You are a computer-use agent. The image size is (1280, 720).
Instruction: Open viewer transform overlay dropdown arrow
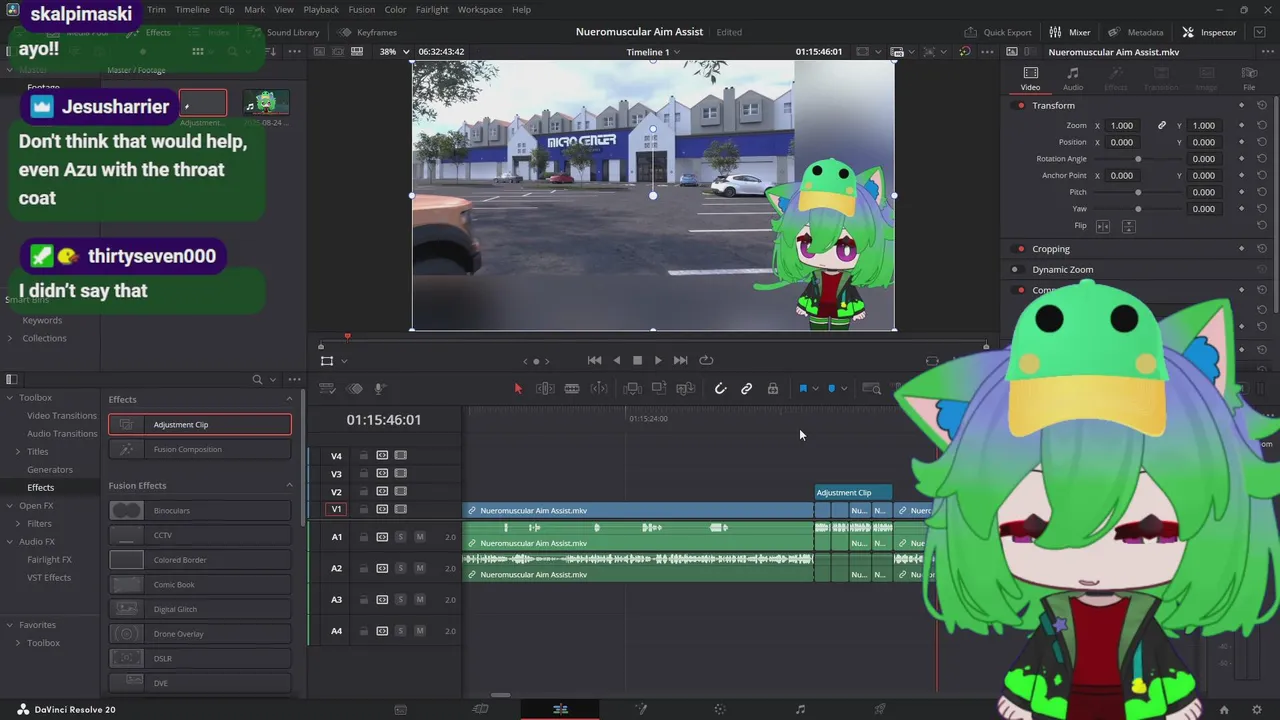(344, 361)
